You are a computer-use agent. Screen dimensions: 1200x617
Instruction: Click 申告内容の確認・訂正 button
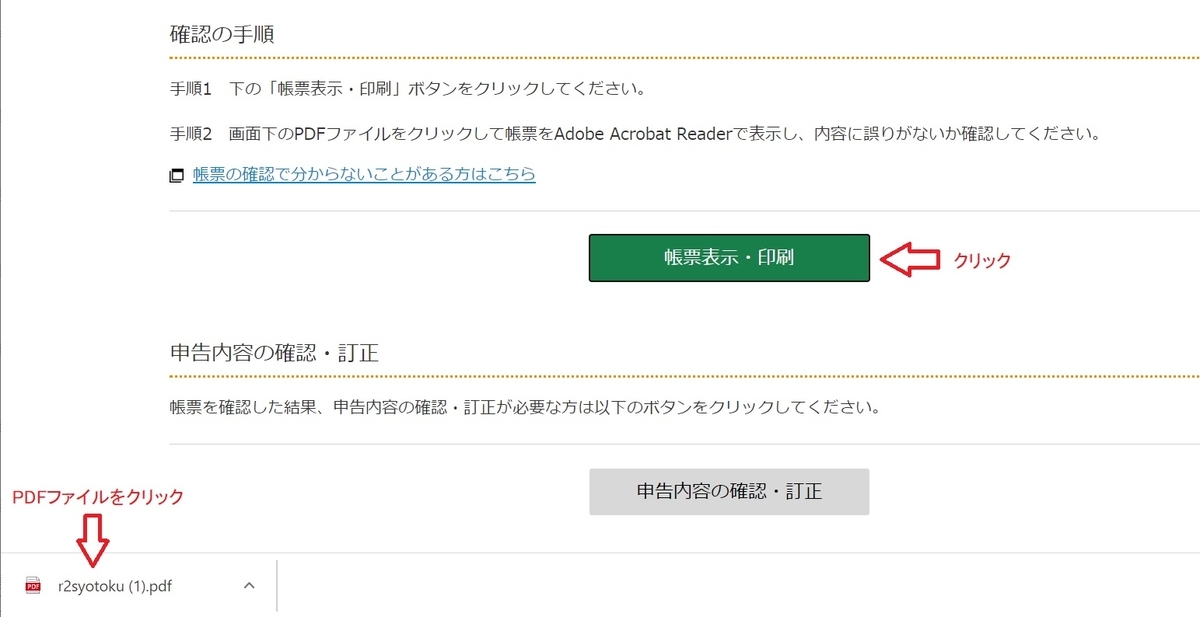[728, 491]
